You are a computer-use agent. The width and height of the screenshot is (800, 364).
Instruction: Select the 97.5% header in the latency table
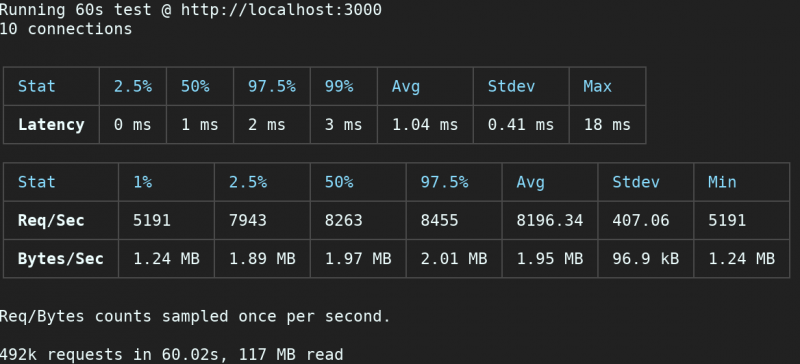click(272, 86)
